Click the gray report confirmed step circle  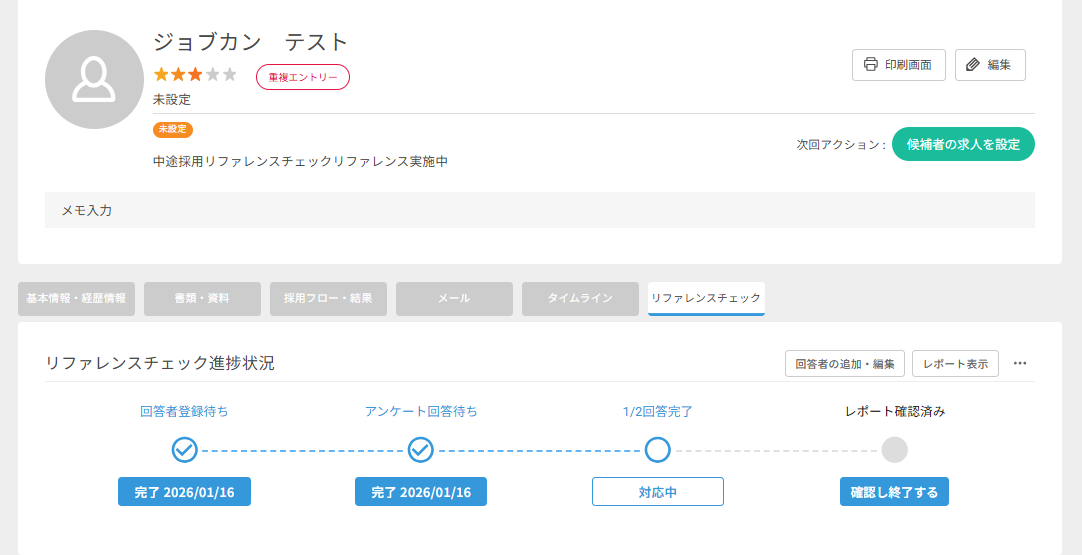[894, 450]
